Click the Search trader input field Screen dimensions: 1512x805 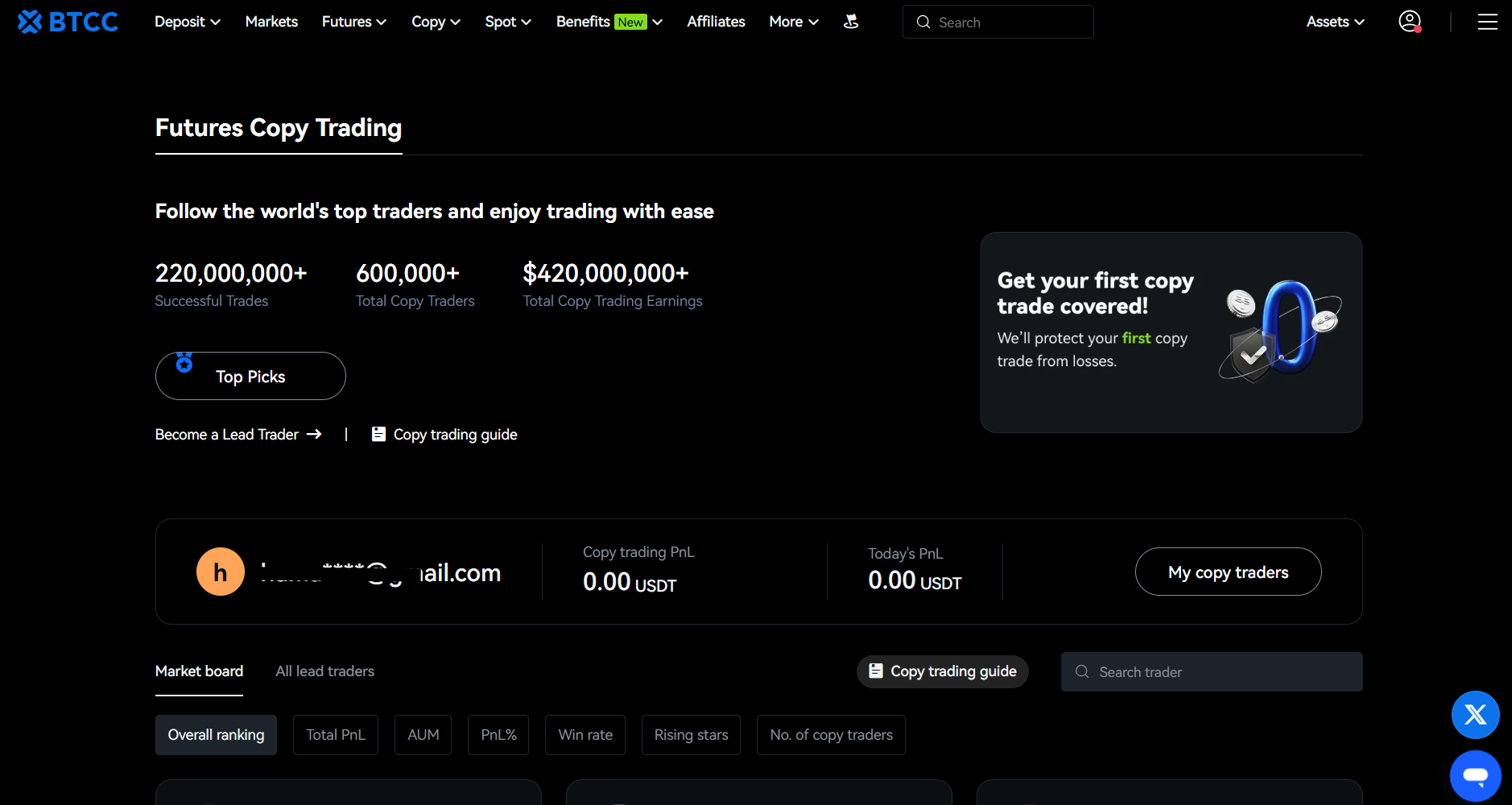pos(1212,671)
